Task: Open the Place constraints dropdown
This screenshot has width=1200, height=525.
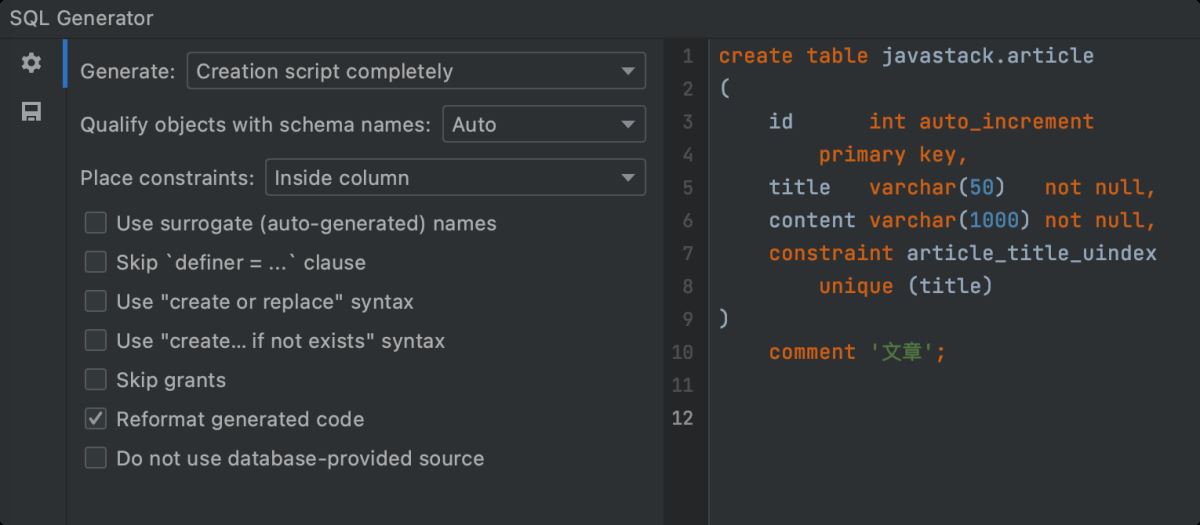Action: tap(454, 178)
